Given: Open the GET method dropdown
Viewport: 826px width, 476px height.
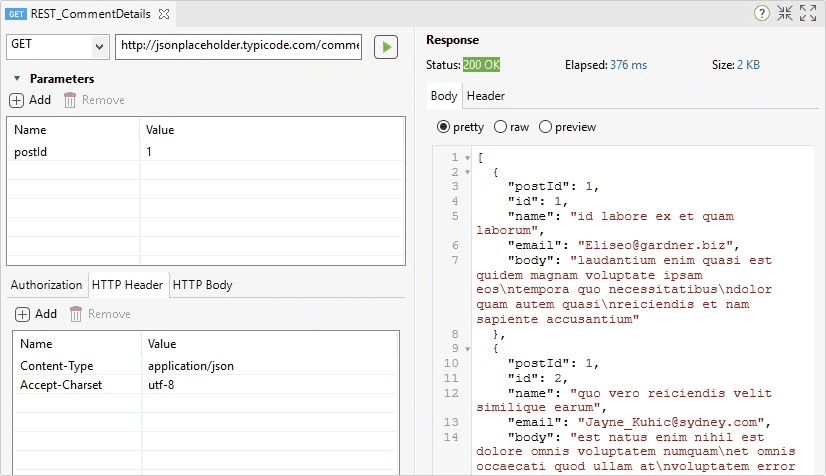Looking at the screenshot, I should click(x=99, y=47).
